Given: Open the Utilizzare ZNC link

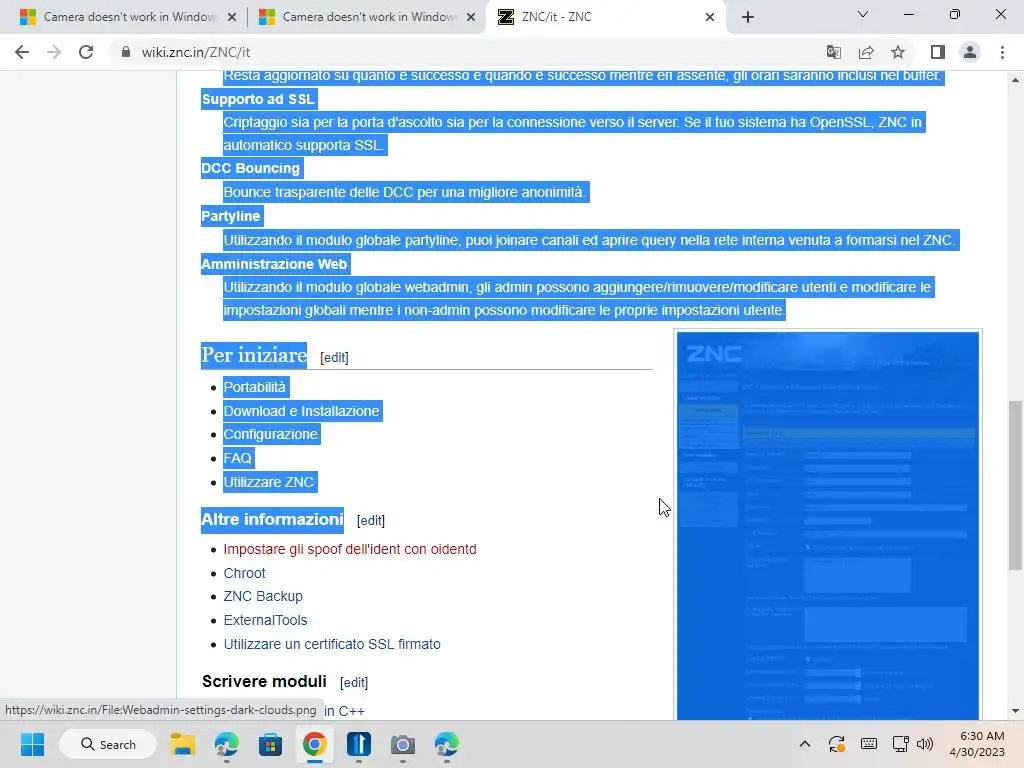Looking at the screenshot, I should [268, 483].
